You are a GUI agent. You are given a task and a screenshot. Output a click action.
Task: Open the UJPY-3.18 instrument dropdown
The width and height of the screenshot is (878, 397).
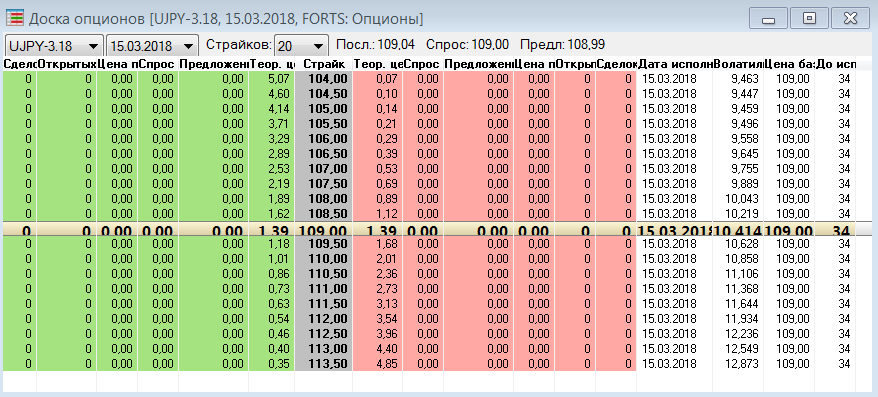tap(54, 45)
